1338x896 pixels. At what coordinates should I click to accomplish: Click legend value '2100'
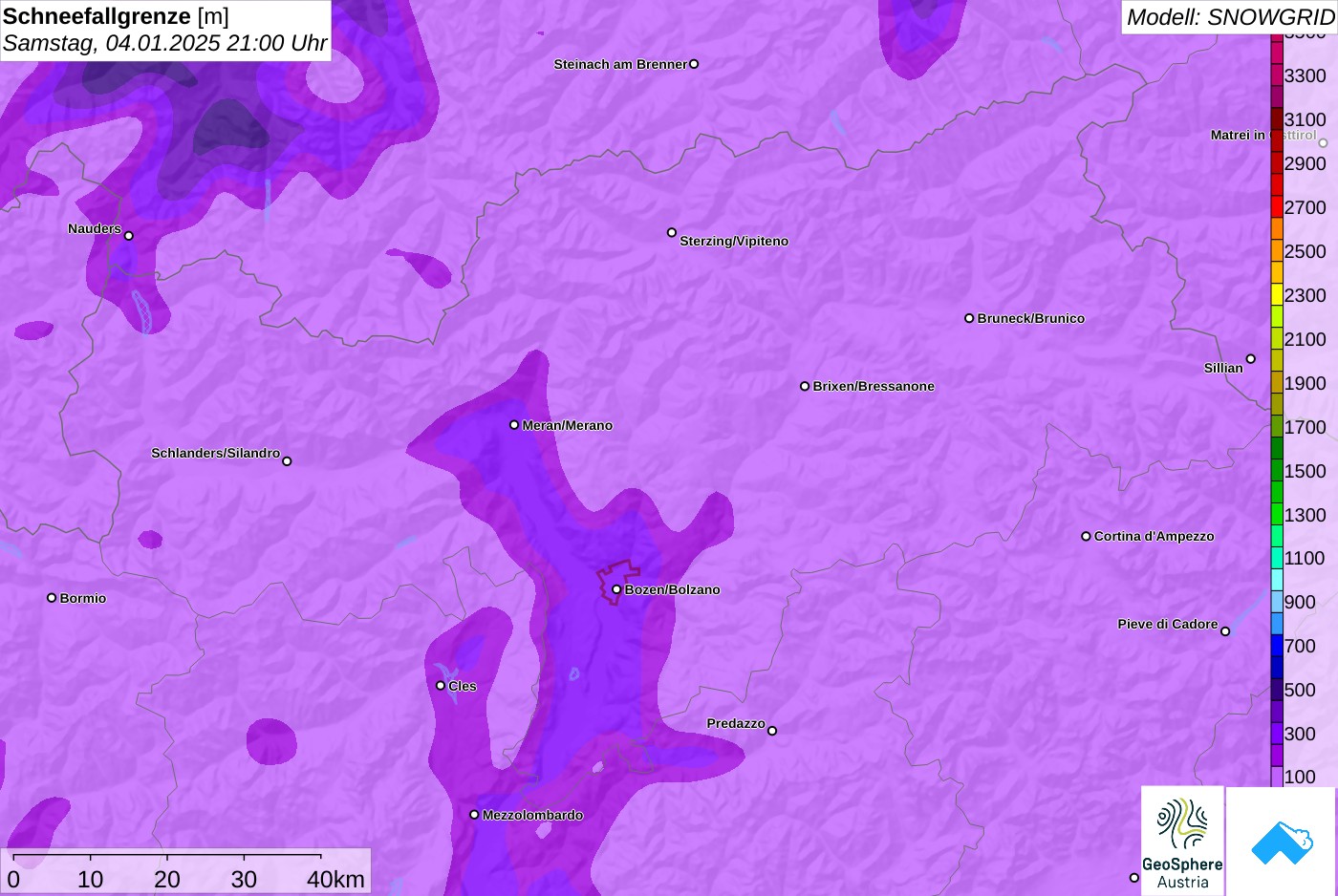point(1306,339)
